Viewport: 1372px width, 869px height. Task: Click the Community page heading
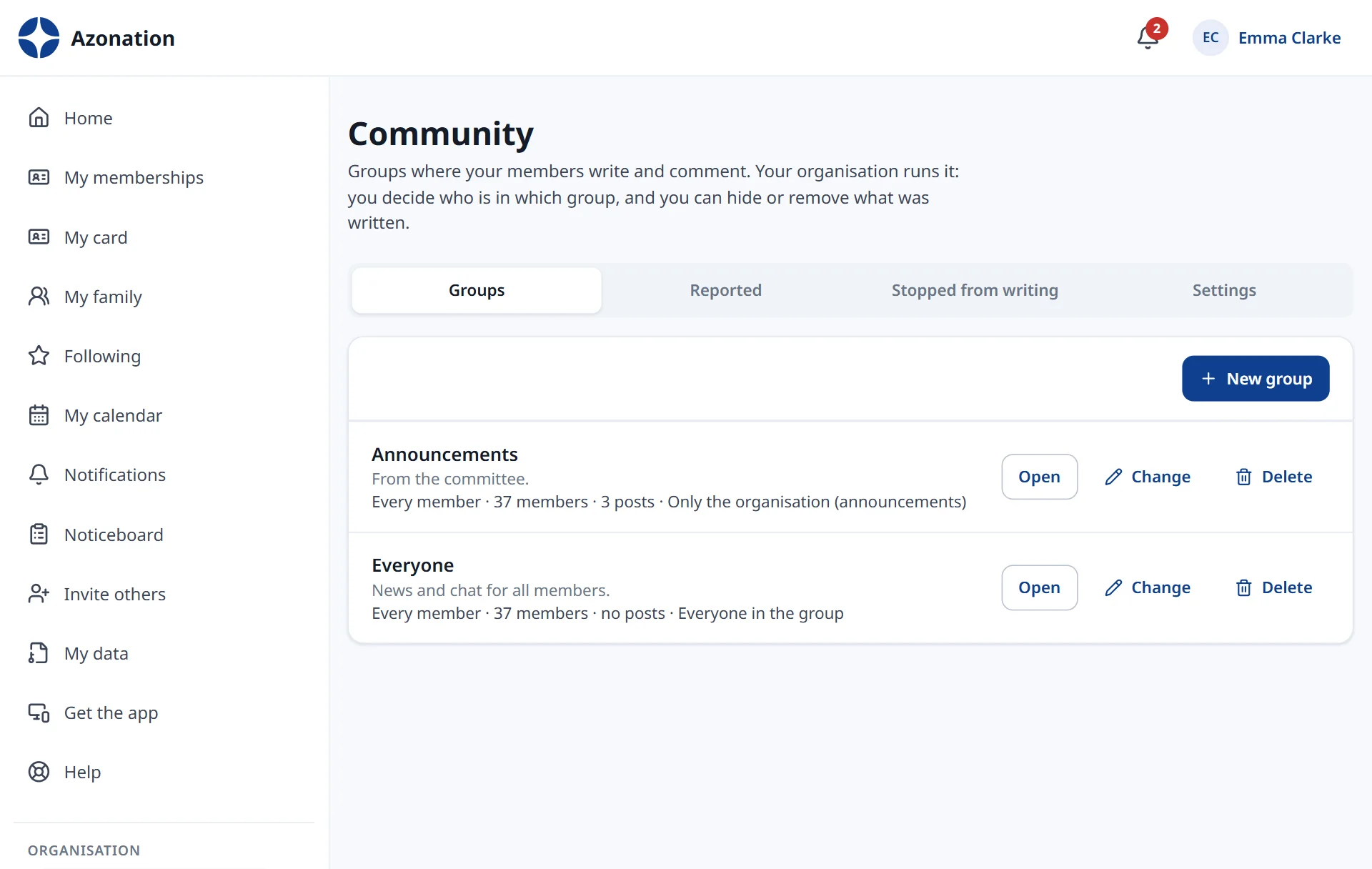(x=441, y=134)
